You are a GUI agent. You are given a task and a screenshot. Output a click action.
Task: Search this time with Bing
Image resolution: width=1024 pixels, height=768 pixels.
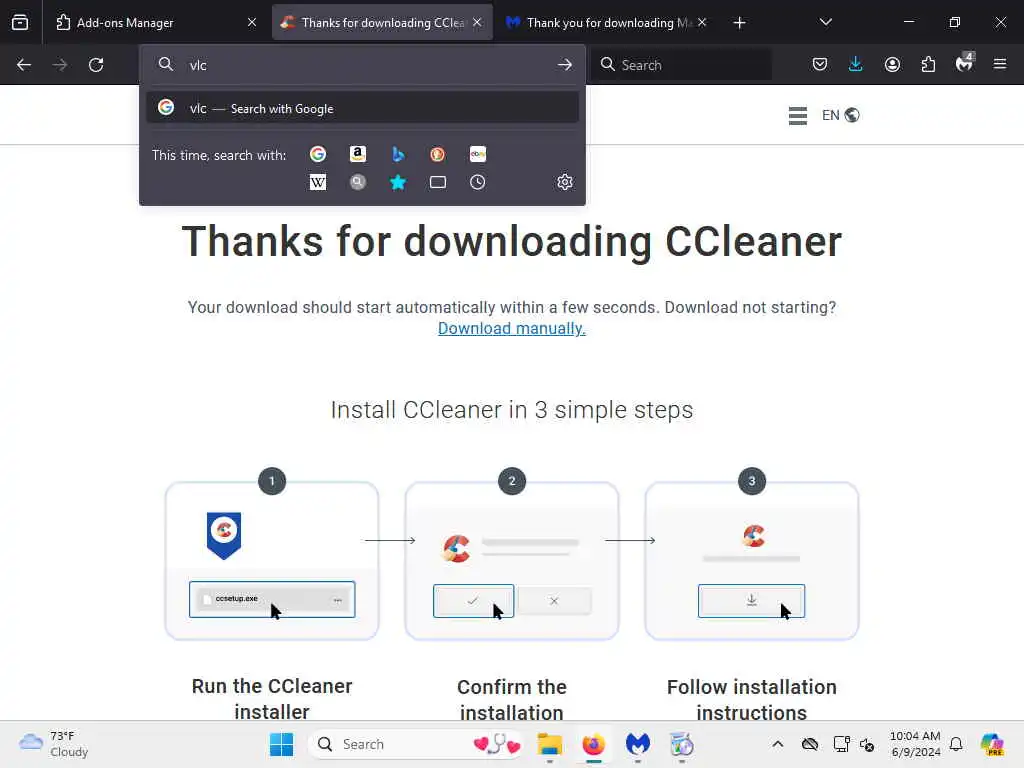tap(398, 154)
